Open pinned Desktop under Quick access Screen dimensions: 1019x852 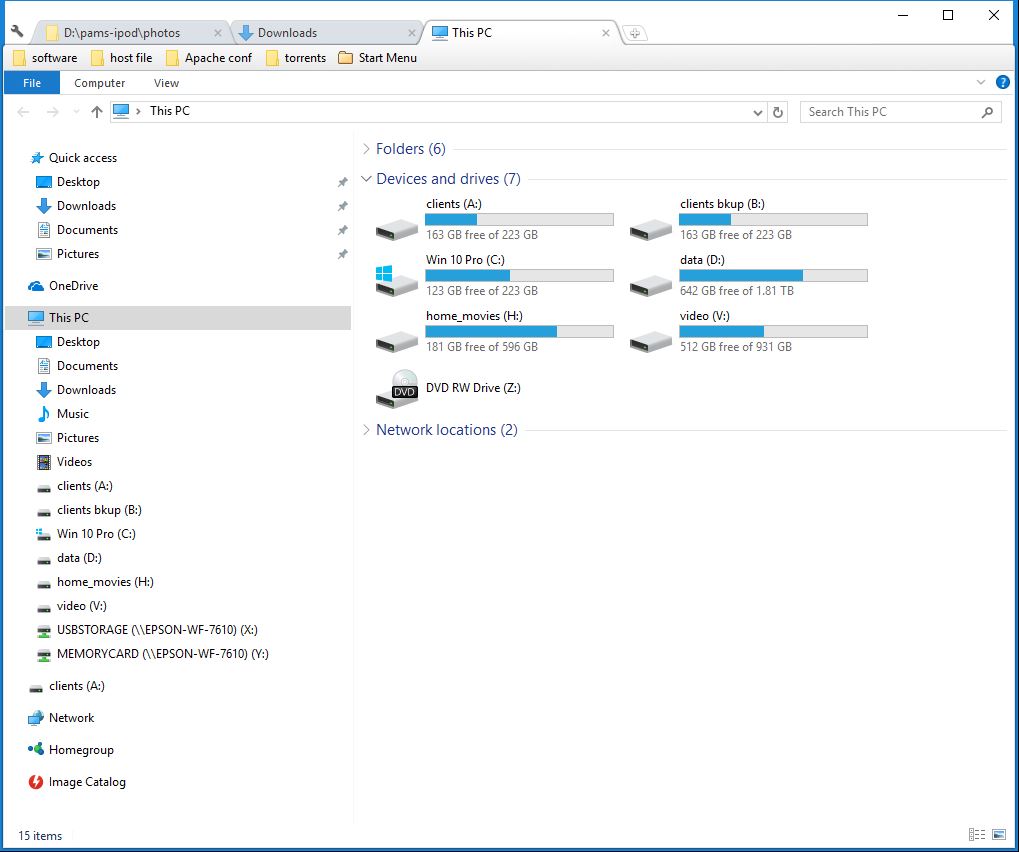tap(78, 182)
